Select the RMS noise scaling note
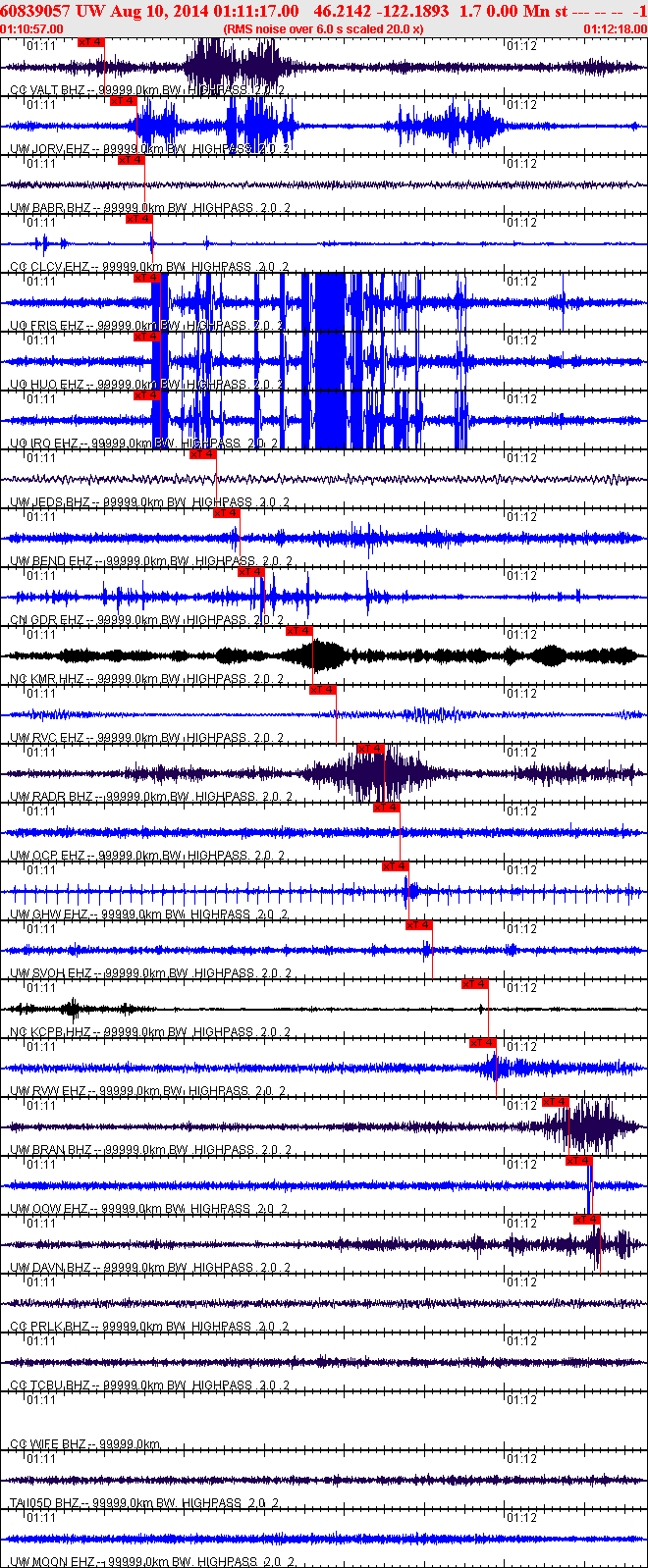 (323, 29)
